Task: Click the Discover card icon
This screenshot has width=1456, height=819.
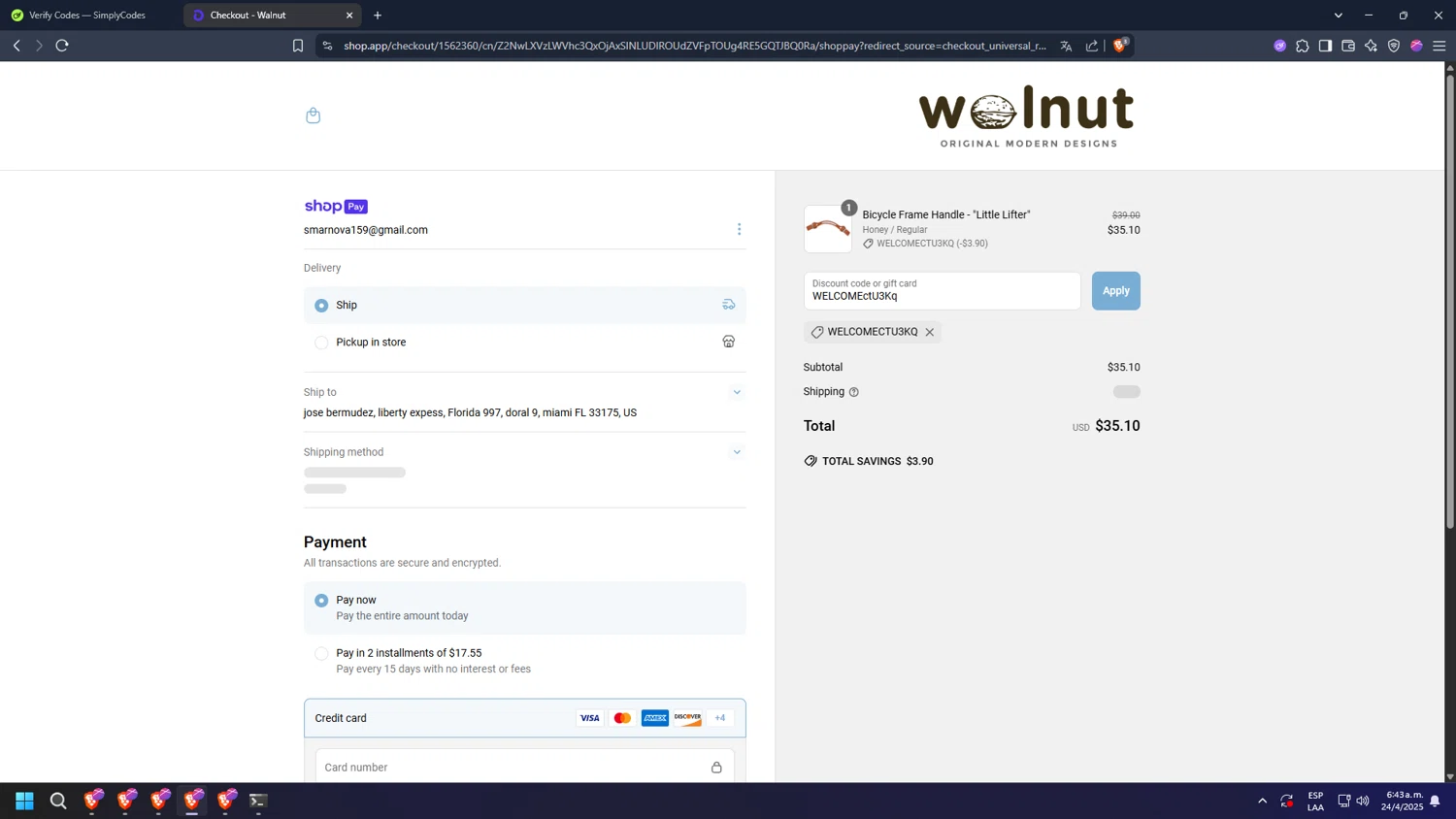Action: click(x=687, y=718)
